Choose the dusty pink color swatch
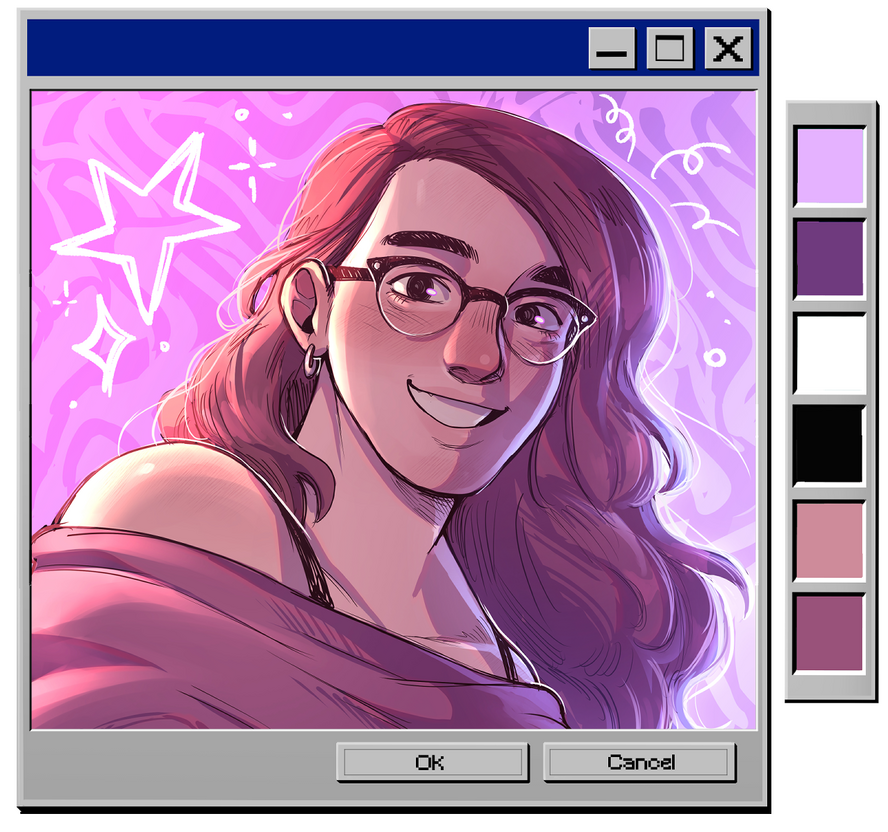 click(829, 539)
